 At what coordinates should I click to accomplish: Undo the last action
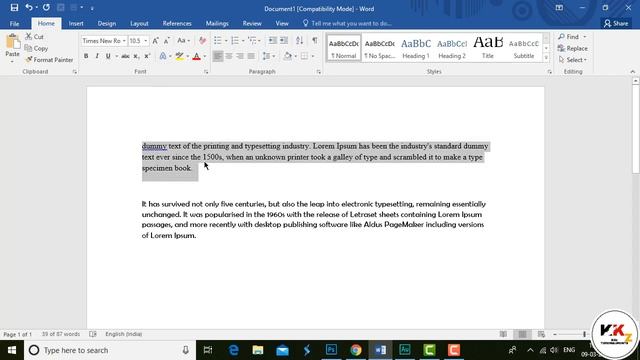29,8
